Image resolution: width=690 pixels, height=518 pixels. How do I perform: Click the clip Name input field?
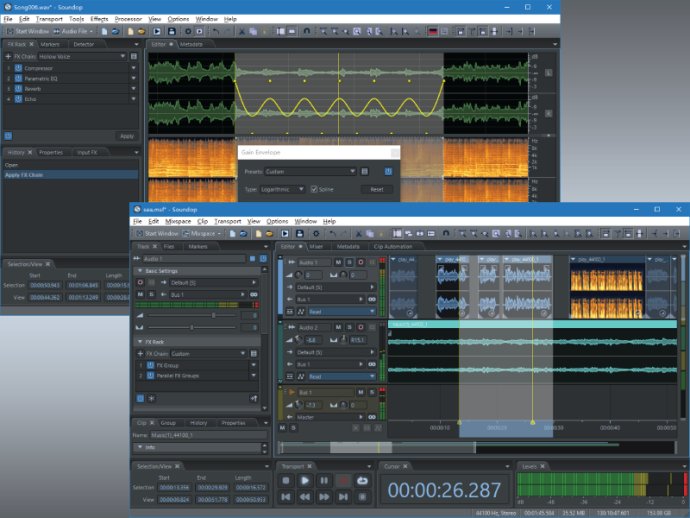click(x=209, y=435)
